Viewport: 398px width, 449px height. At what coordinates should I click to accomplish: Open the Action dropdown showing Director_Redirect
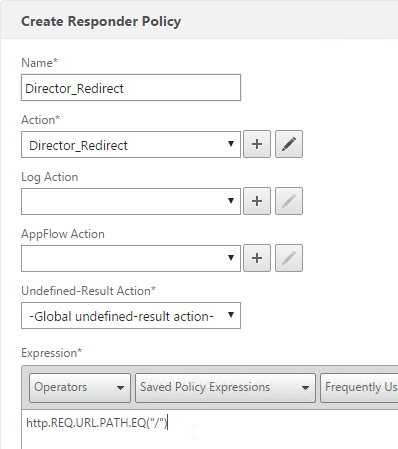(x=131, y=144)
